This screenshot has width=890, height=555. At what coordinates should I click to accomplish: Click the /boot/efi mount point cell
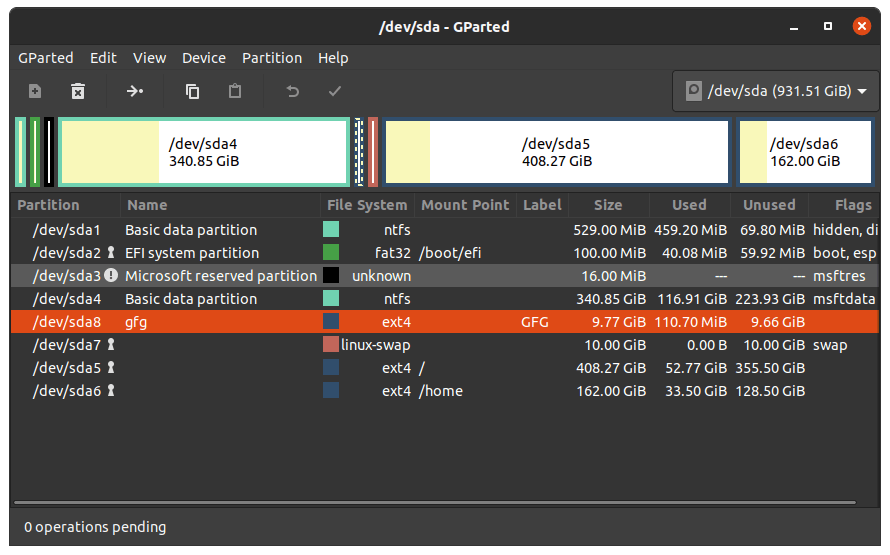click(450, 253)
